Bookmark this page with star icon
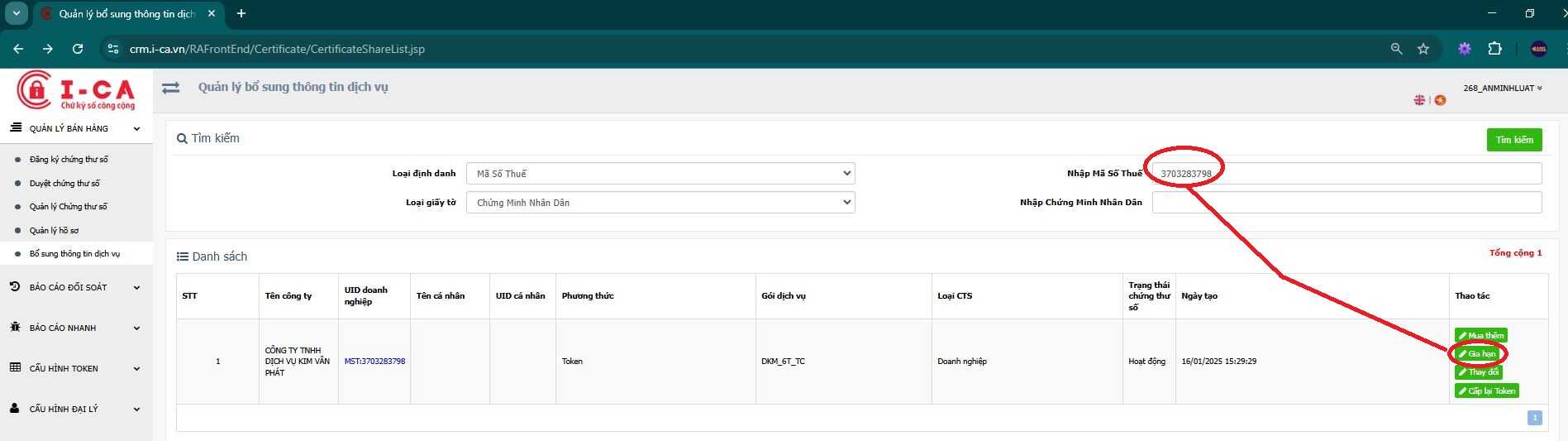The height and width of the screenshot is (441, 1568). point(1423,49)
